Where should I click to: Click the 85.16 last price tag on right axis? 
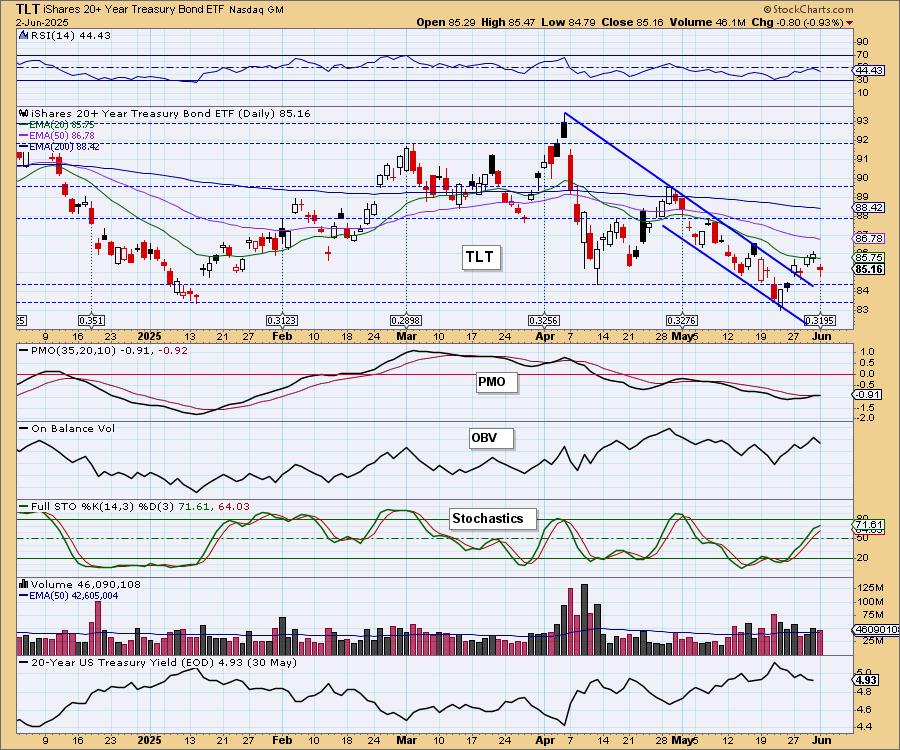pyautogui.click(x=869, y=269)
